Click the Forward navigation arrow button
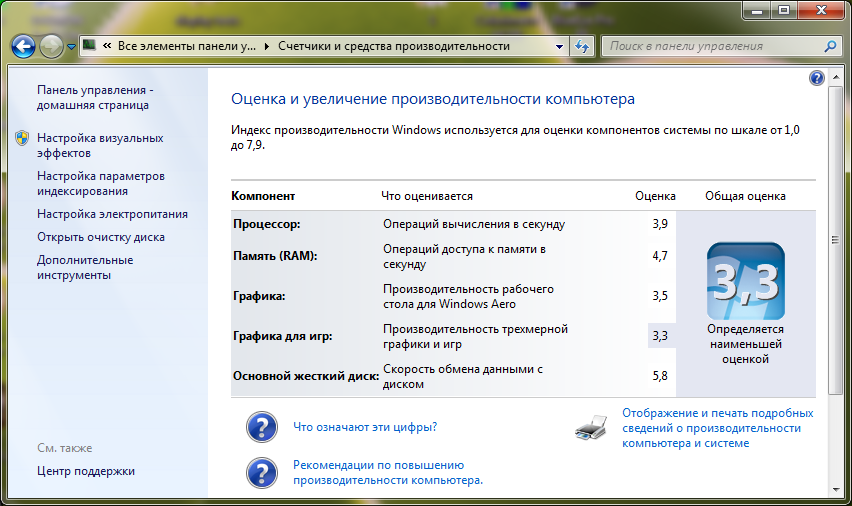 (x=52, y=47)
